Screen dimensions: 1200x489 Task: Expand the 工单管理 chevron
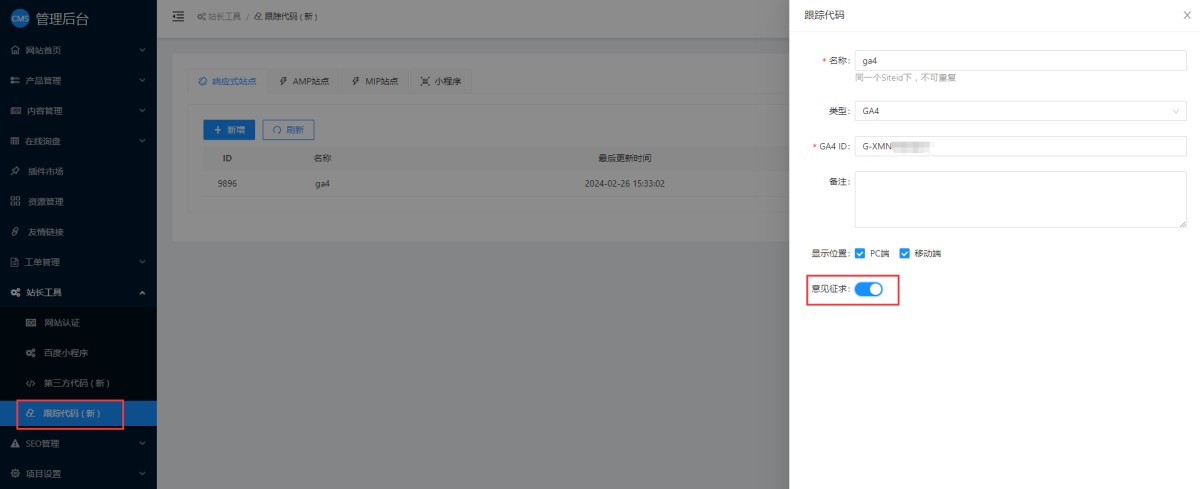point(142,262)
